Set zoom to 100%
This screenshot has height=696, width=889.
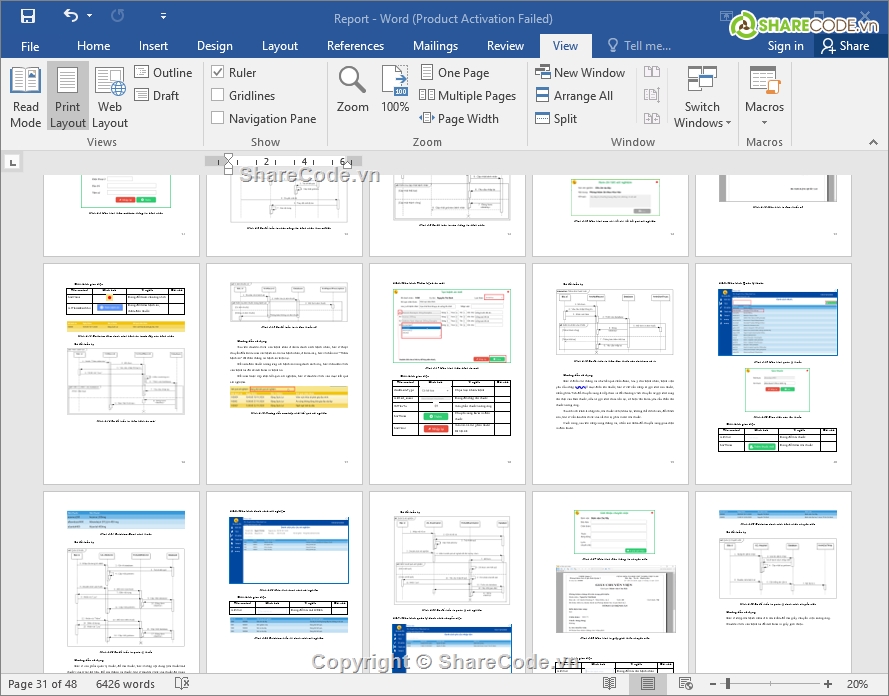[395, 90]
